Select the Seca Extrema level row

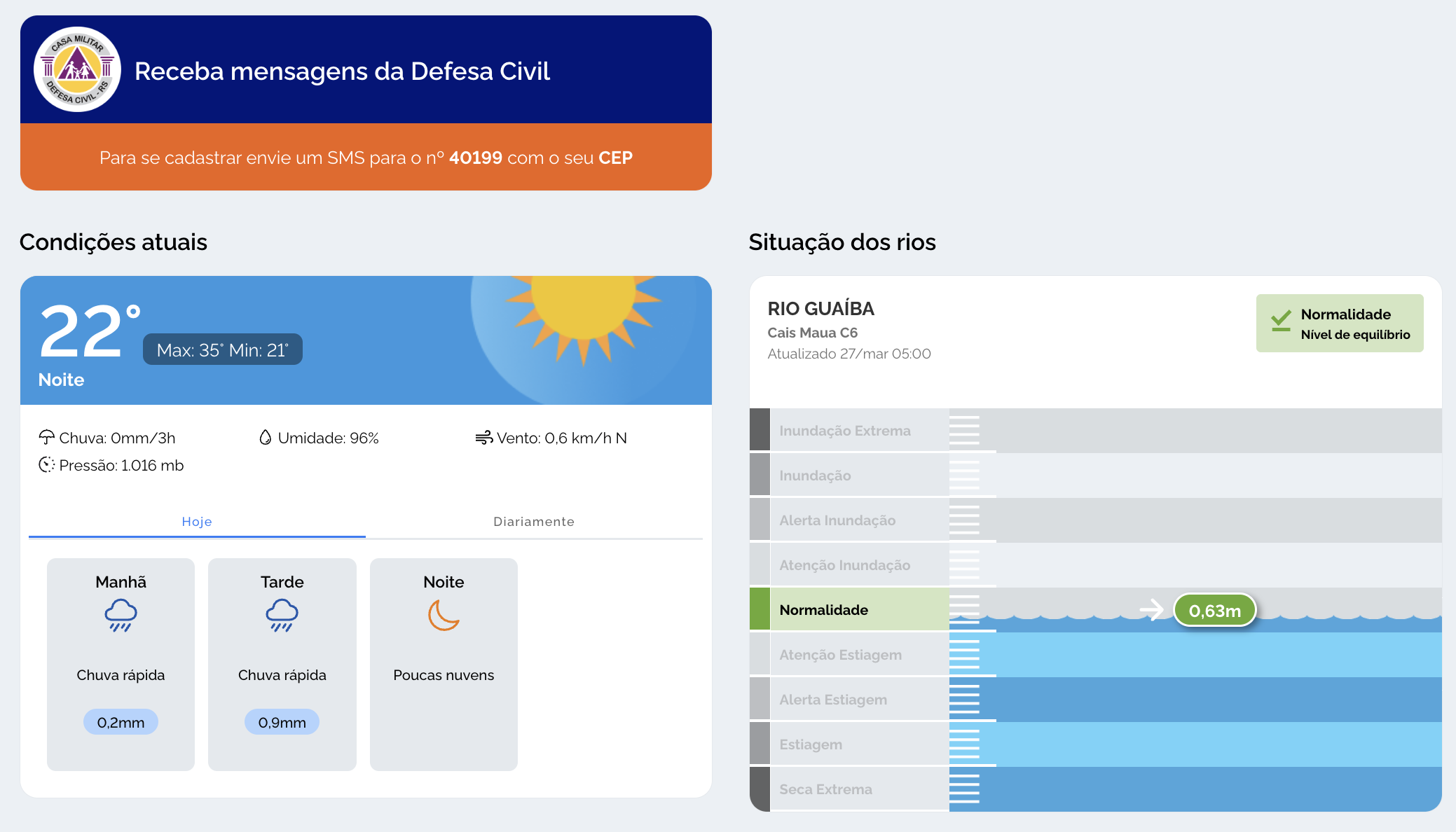point(825,789)
